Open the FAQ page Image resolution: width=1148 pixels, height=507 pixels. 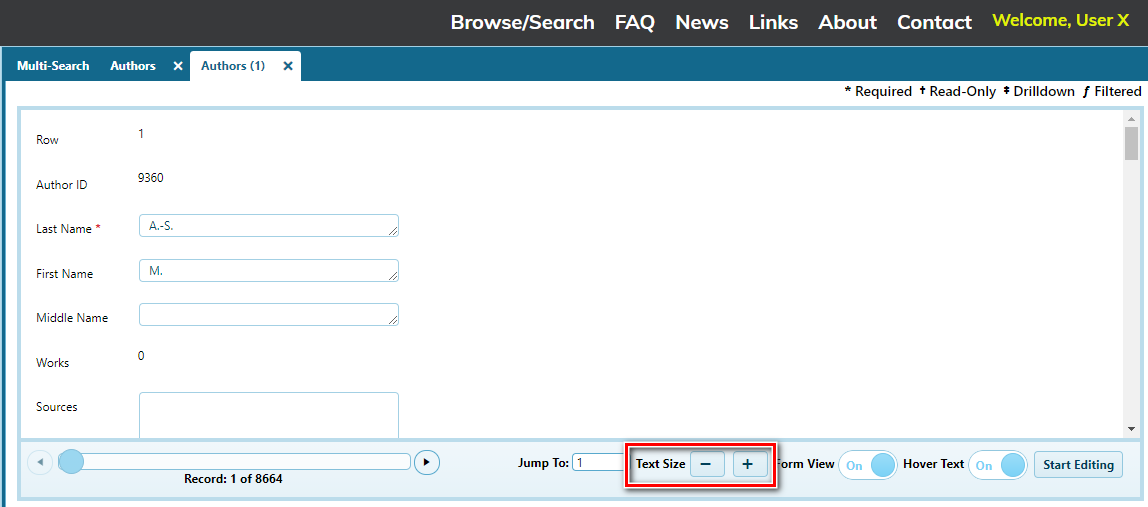click(x=634, y=22)
